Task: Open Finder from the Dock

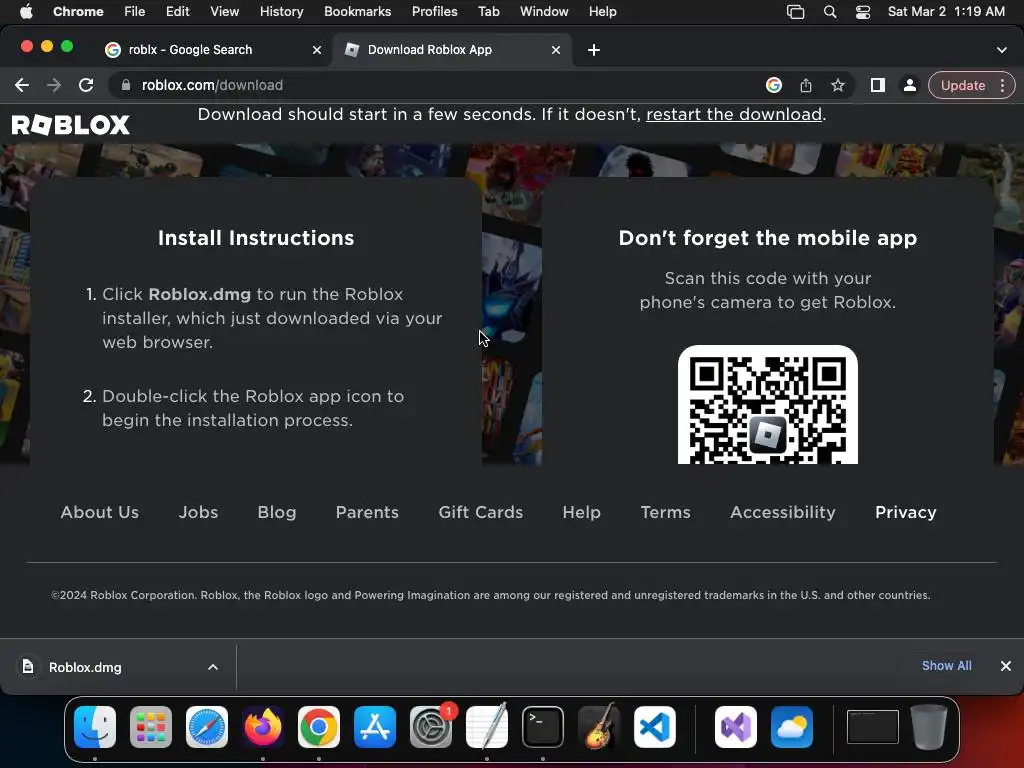Action: [95, 727]
